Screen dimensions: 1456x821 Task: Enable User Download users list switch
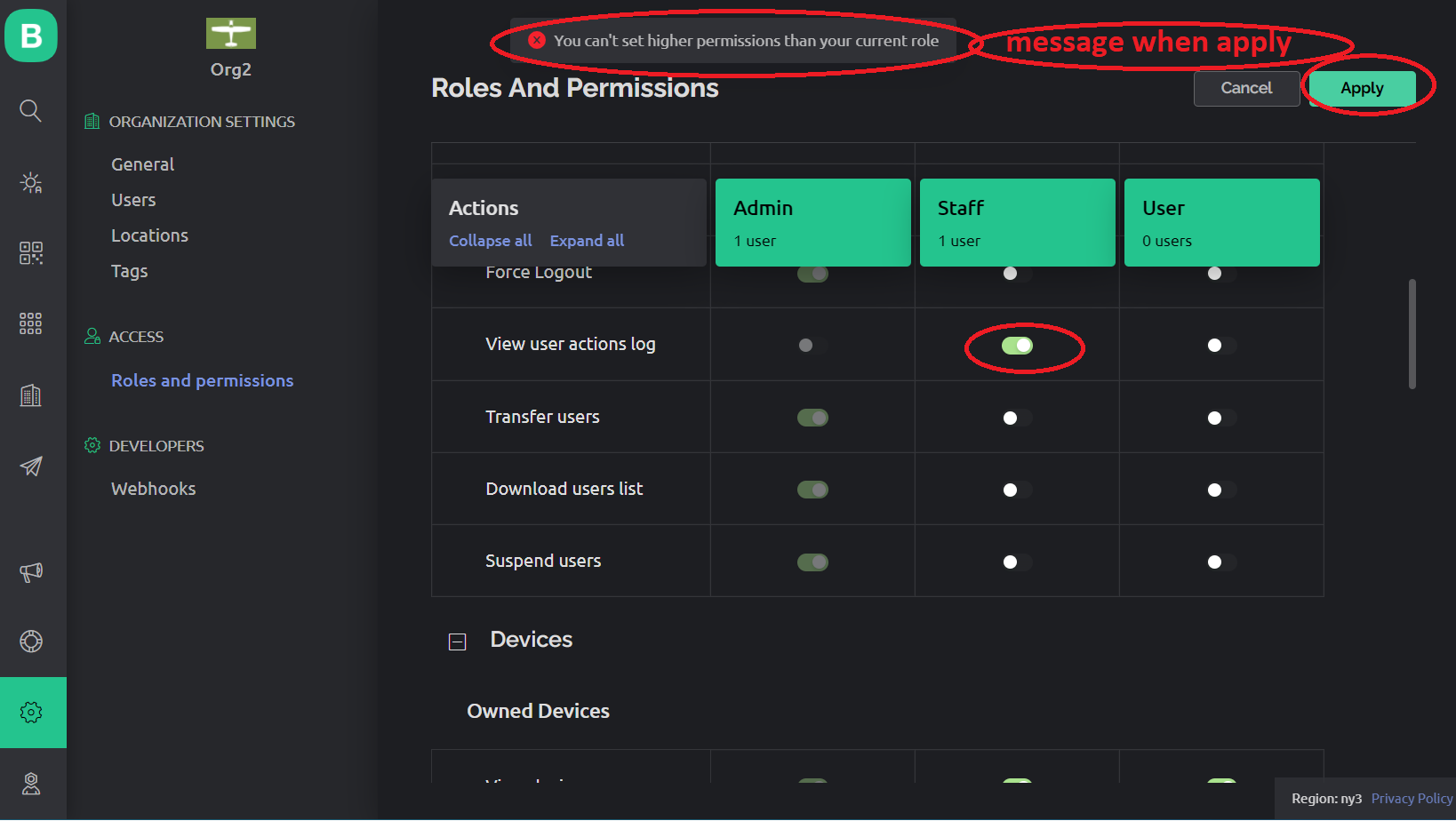point(1221,490)
